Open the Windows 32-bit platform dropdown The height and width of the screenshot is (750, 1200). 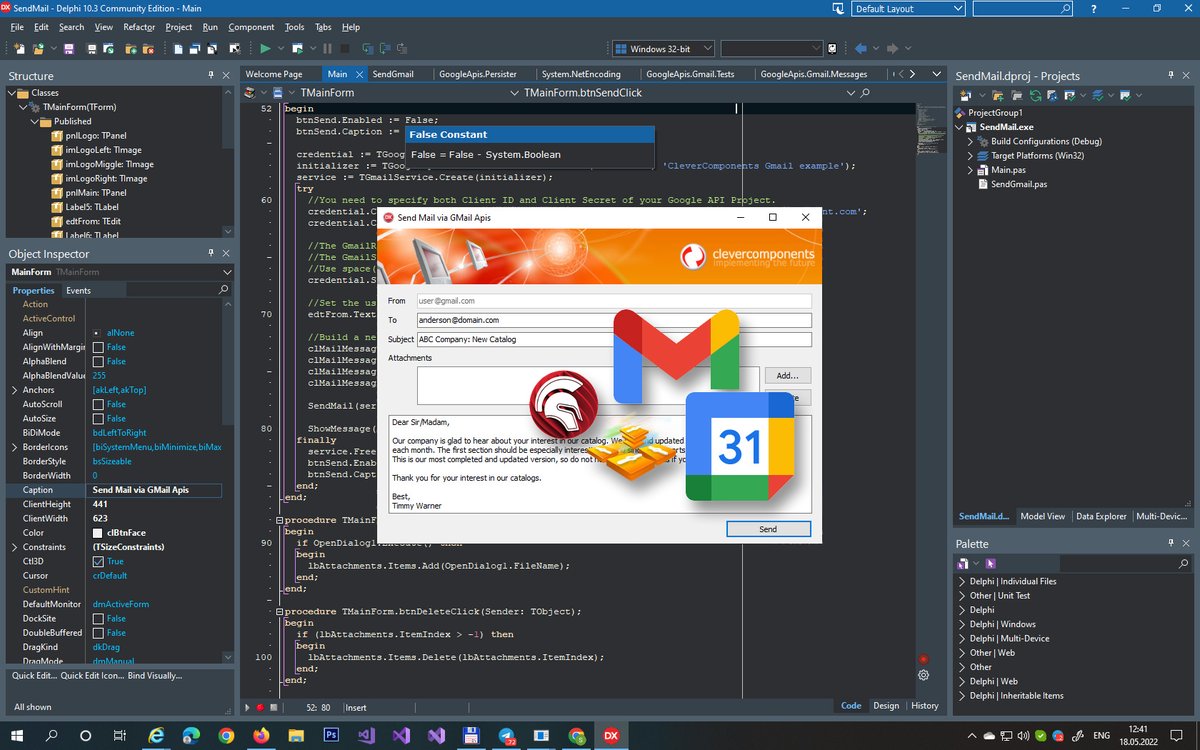click(663, 48)
